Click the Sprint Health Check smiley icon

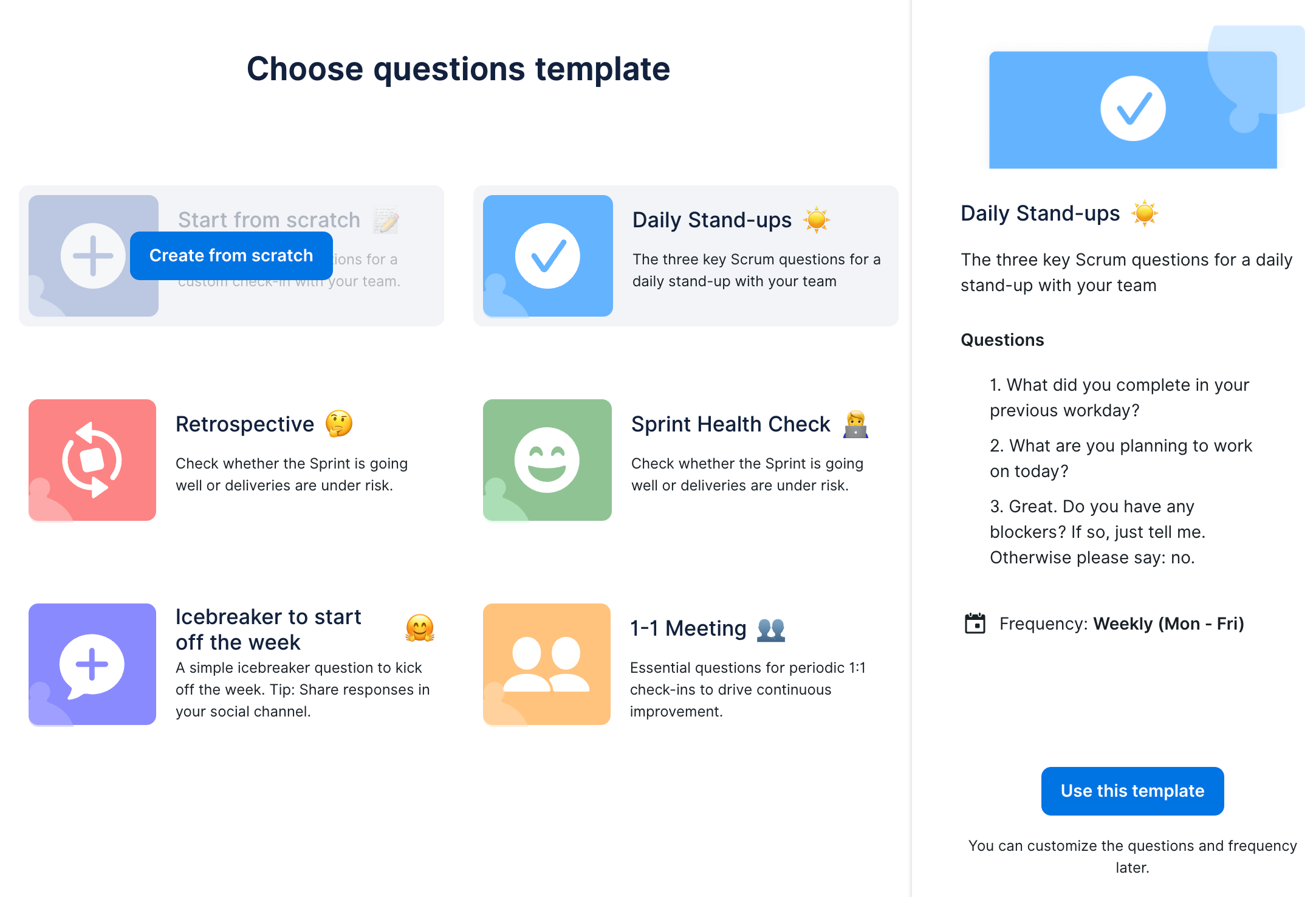click(547, 460)
